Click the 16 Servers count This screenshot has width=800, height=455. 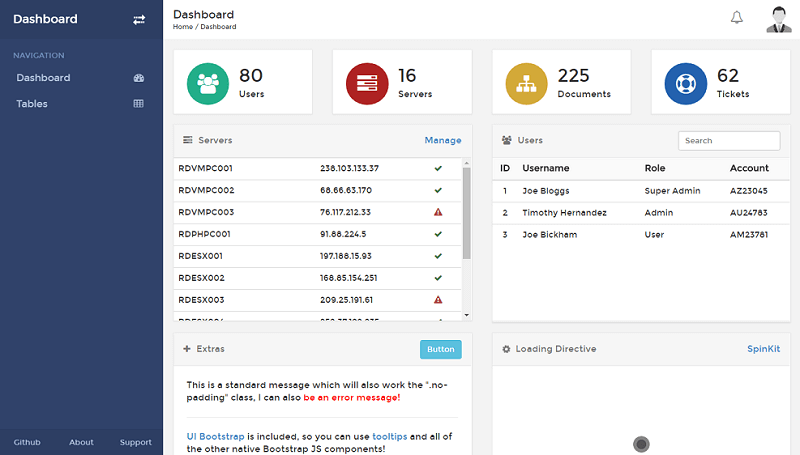click(407, 75)
